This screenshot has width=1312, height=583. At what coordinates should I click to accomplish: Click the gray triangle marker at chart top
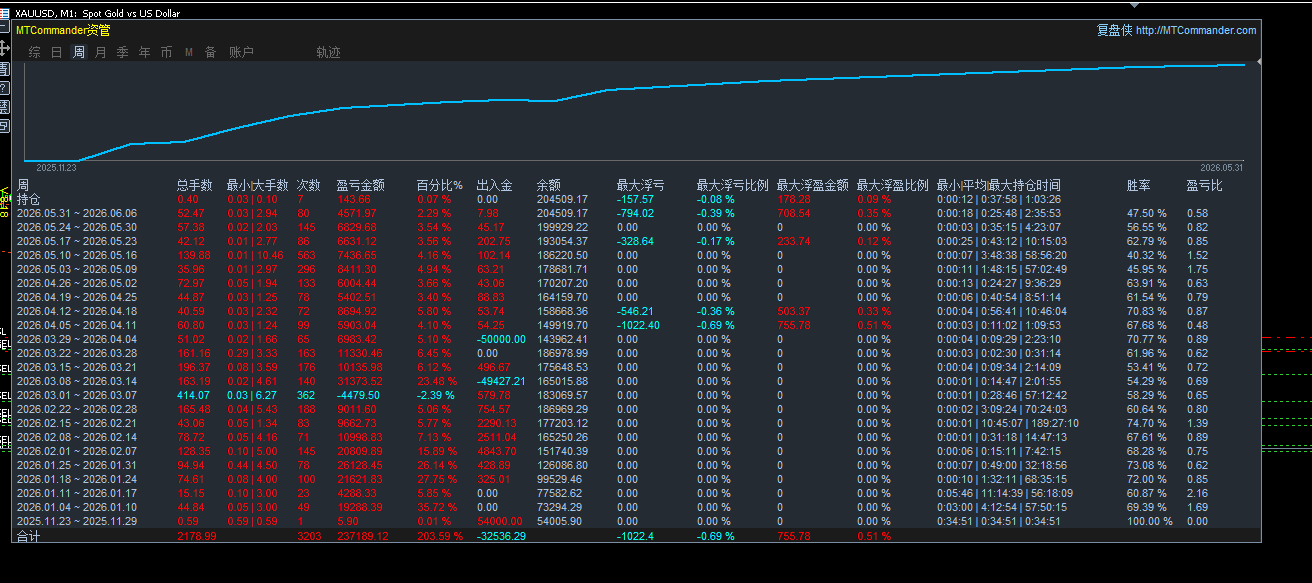point(1259,61)
